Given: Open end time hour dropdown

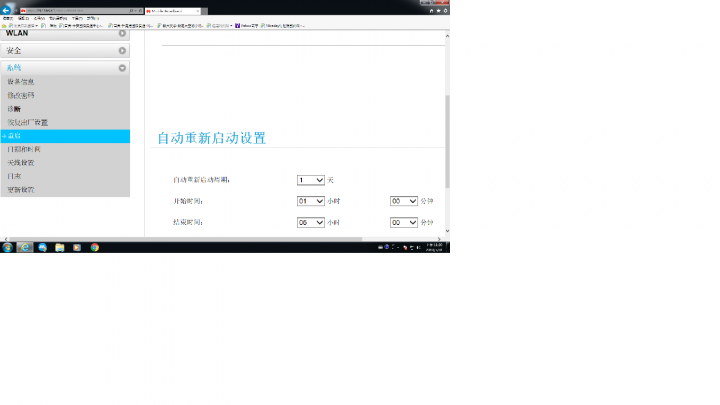Looking at the screenshot, I should click(311, 222).
